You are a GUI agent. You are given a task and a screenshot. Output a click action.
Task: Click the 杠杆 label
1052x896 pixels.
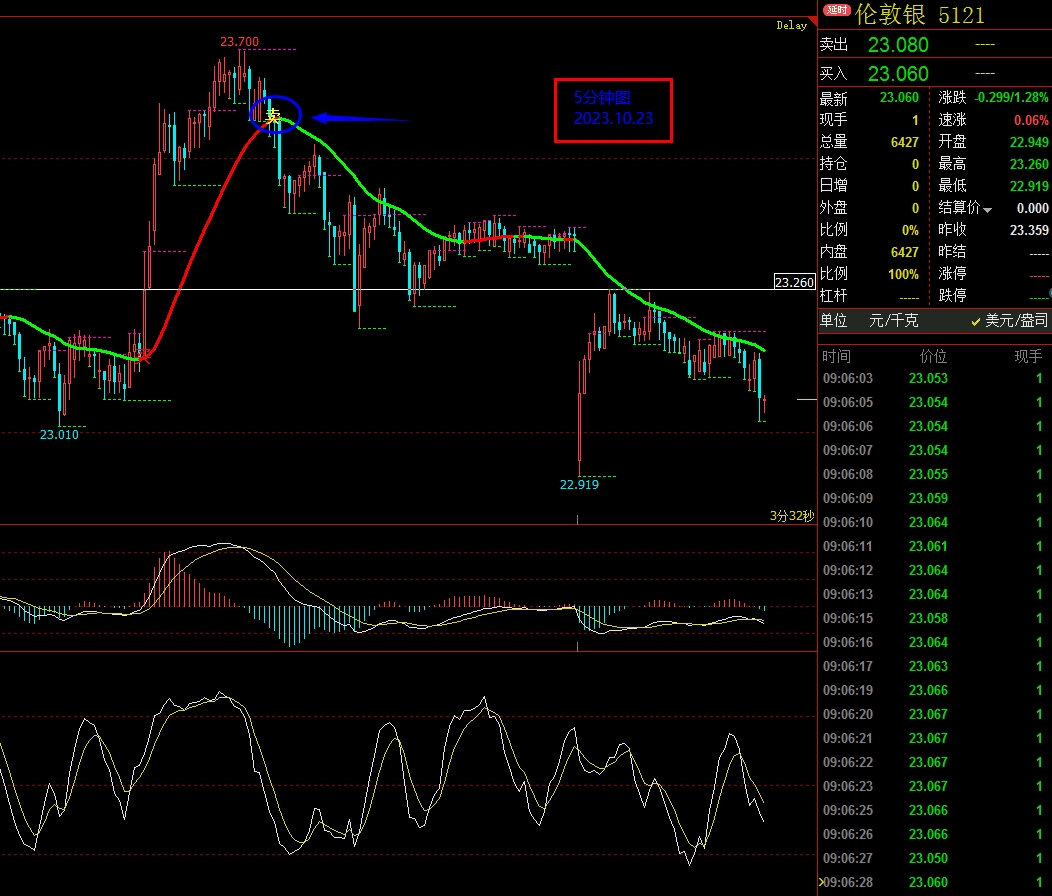coord(833,296)
